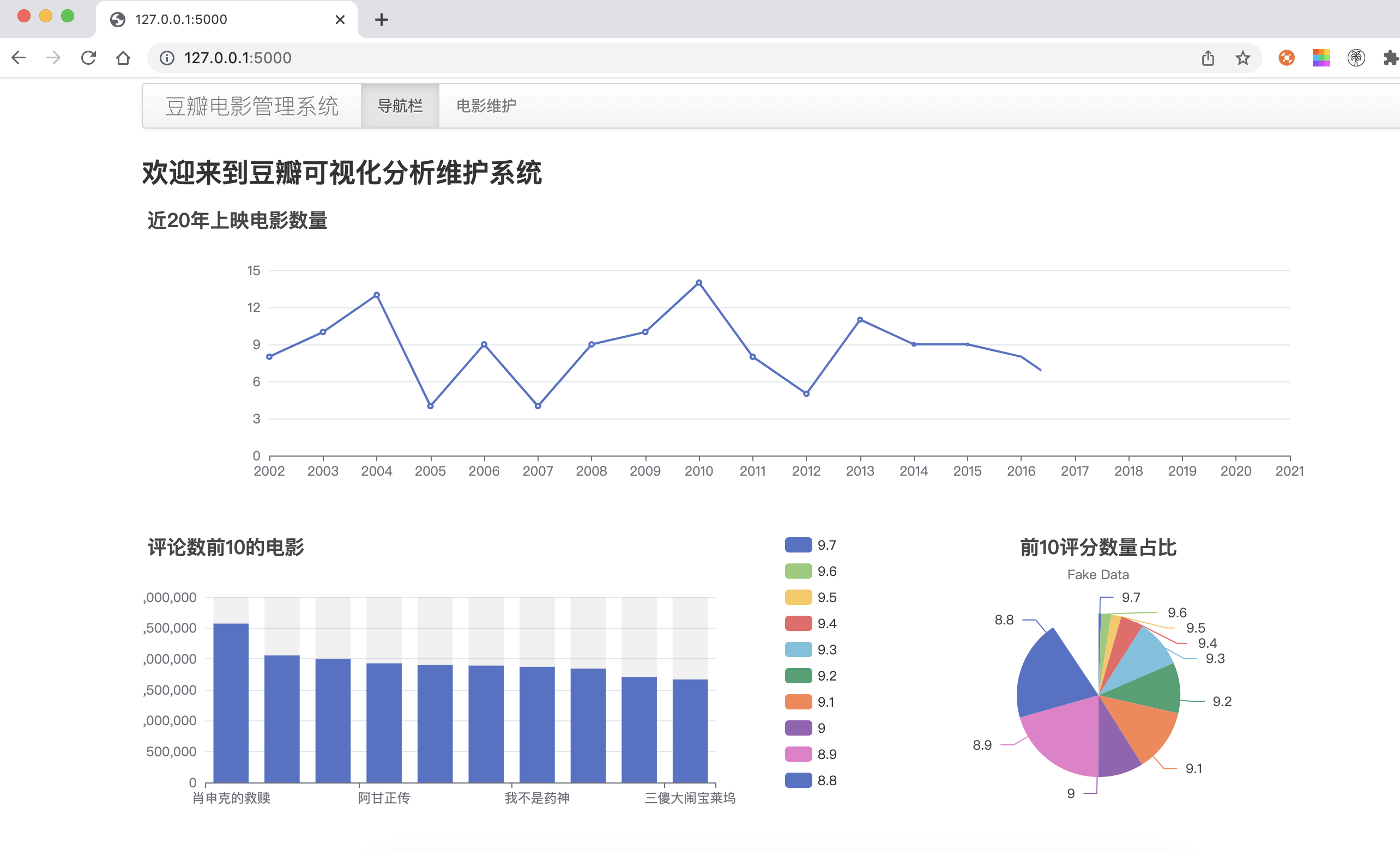Click the 近20年上映电影数量 chart title
Screen dimensions: 1400x850
pos(238,220)
